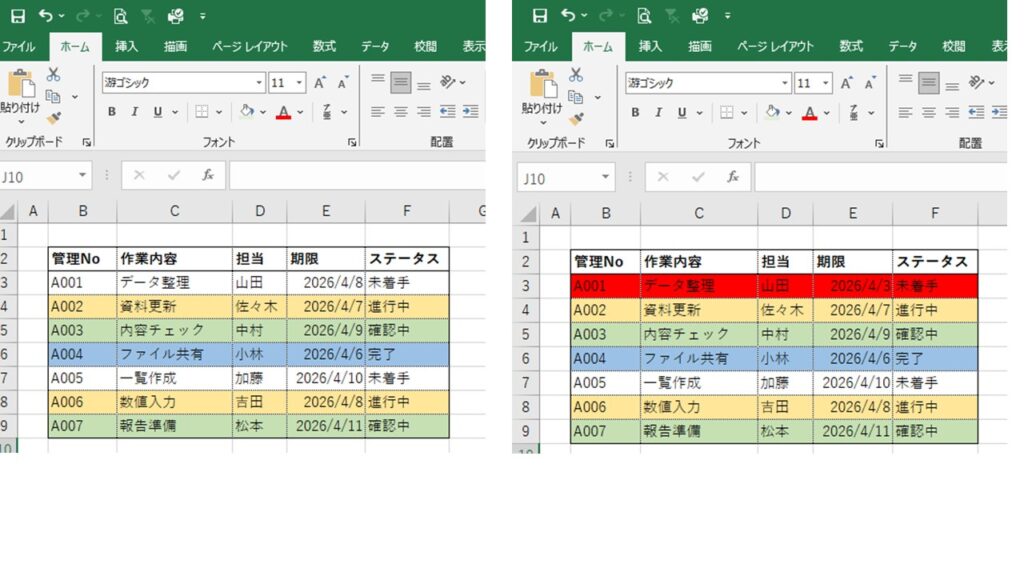Click the red font color button in left window
This screenshot has height=576, width=1024.
[284, 112]
